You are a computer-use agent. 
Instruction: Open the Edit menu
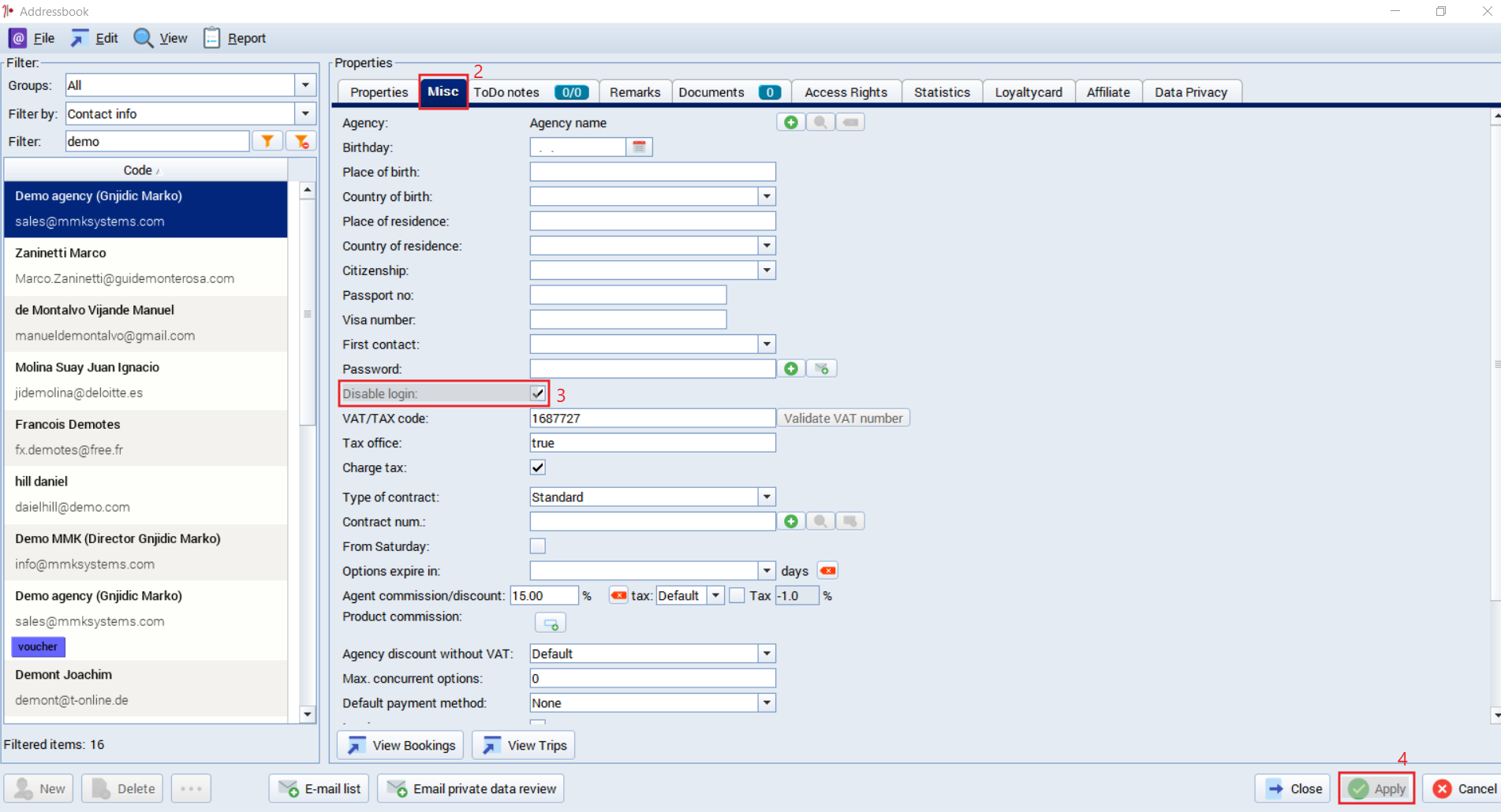(95, 38)
